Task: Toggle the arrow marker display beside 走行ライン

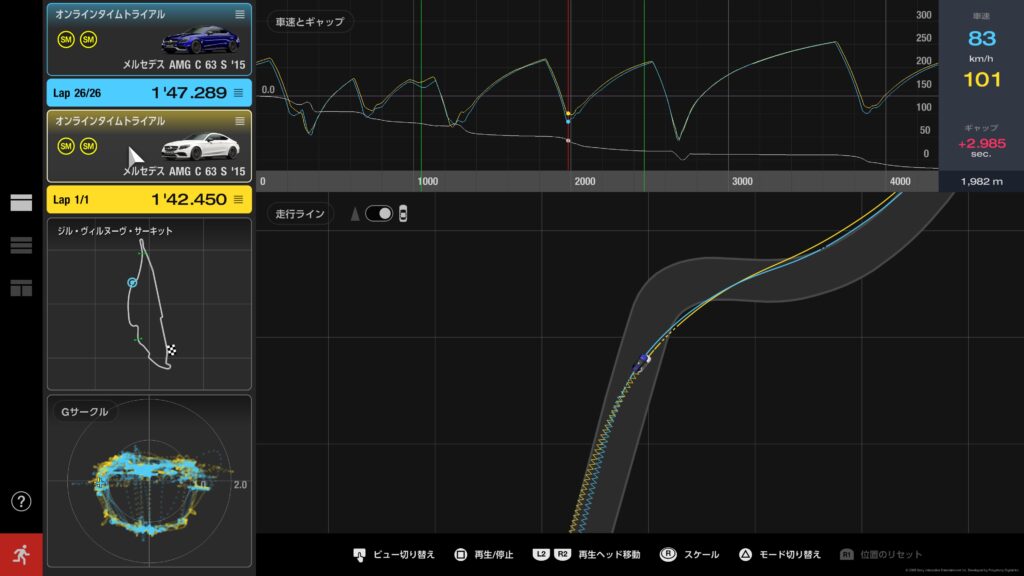Action: [354, 213]
